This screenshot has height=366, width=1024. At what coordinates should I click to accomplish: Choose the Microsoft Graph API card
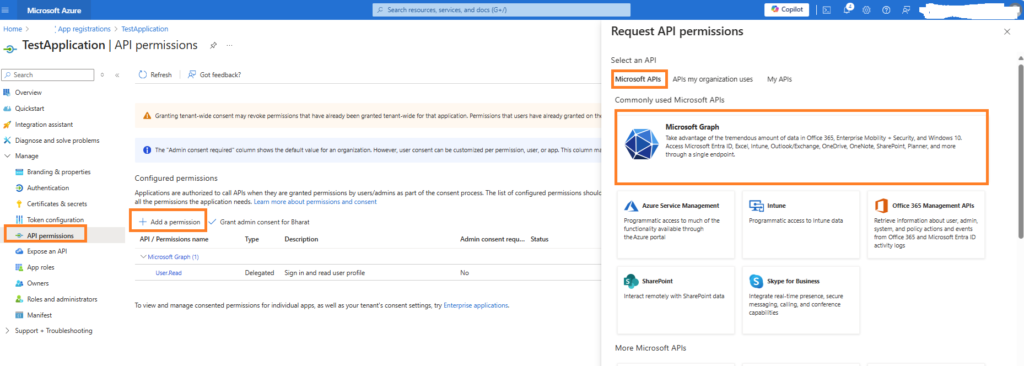click(x=801, y=147)
